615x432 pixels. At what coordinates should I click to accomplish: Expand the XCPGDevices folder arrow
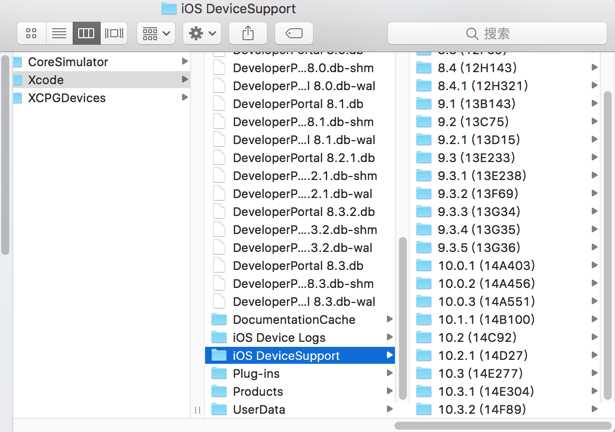point(185,97)
